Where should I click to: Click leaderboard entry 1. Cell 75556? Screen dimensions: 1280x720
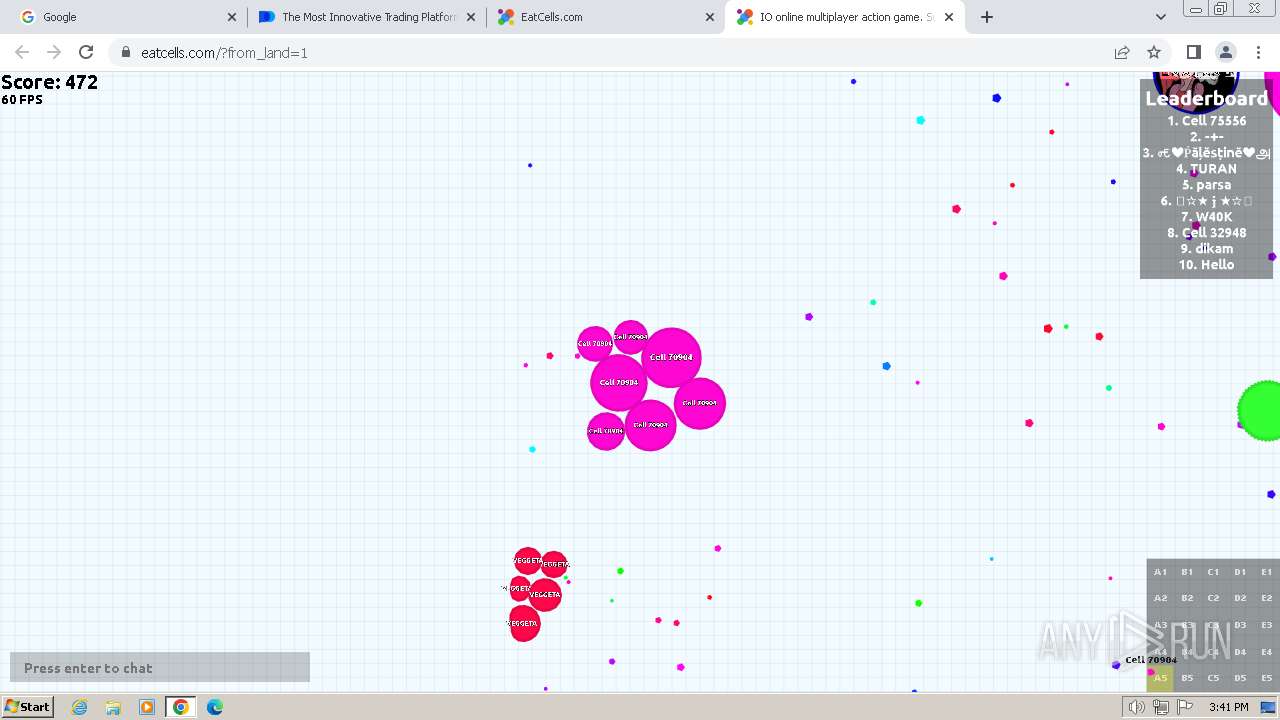(x=1206, y=121)
